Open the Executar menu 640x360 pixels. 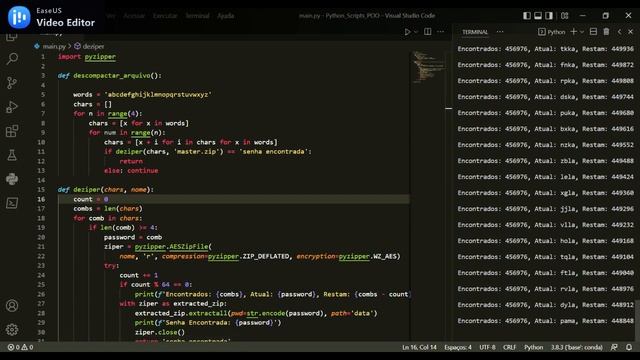[165, 16]
